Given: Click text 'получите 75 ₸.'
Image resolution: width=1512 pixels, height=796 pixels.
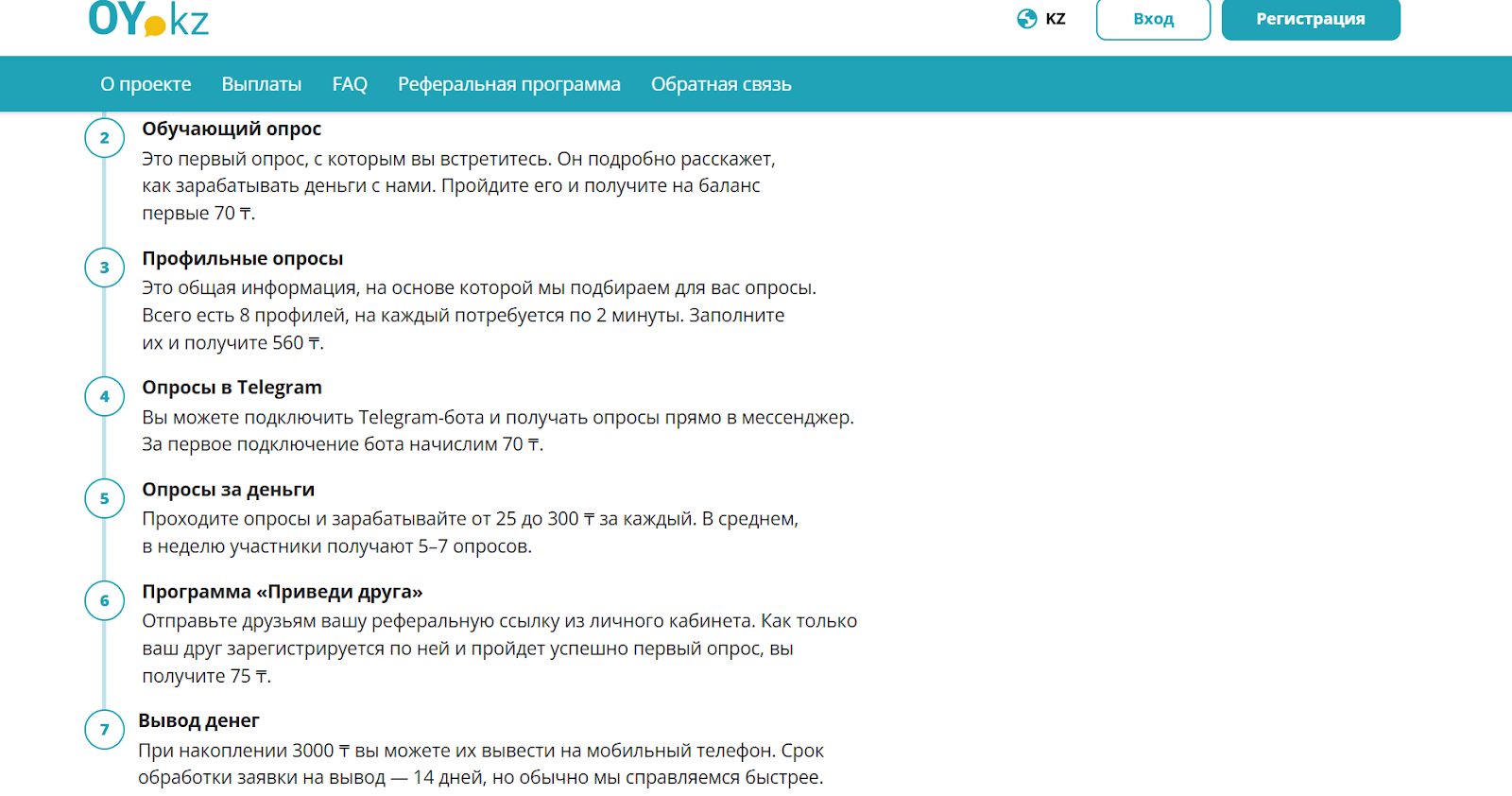Looking at the screenshot, I should 206,677.
